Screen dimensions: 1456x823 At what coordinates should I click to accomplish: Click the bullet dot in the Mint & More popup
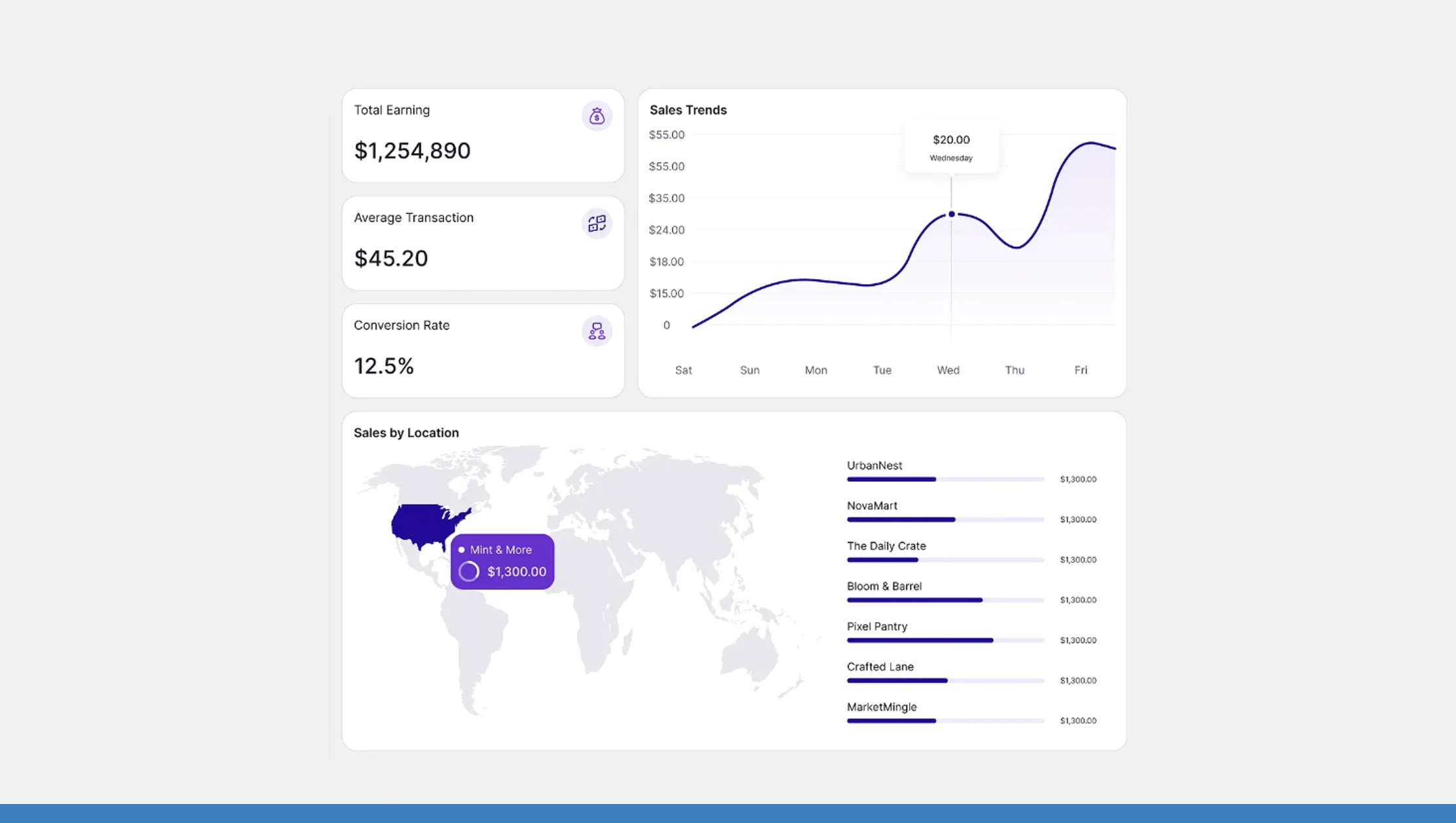(x=462, y=549)
